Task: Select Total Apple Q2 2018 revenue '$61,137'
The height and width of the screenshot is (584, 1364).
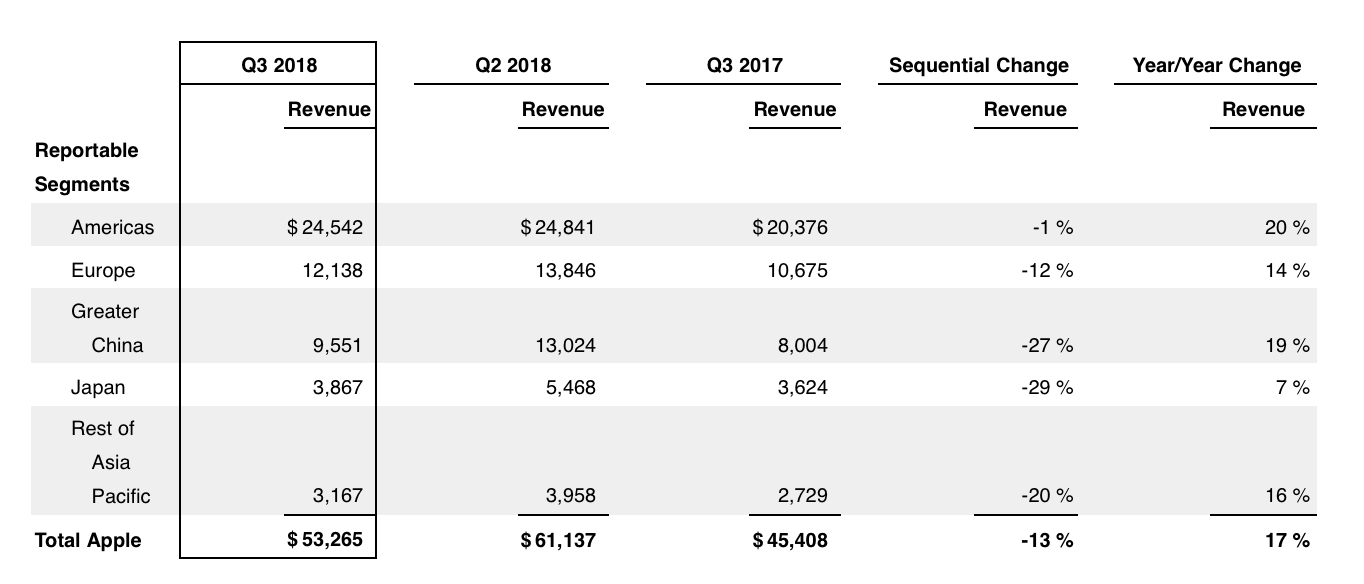Action: pos(557,540)
